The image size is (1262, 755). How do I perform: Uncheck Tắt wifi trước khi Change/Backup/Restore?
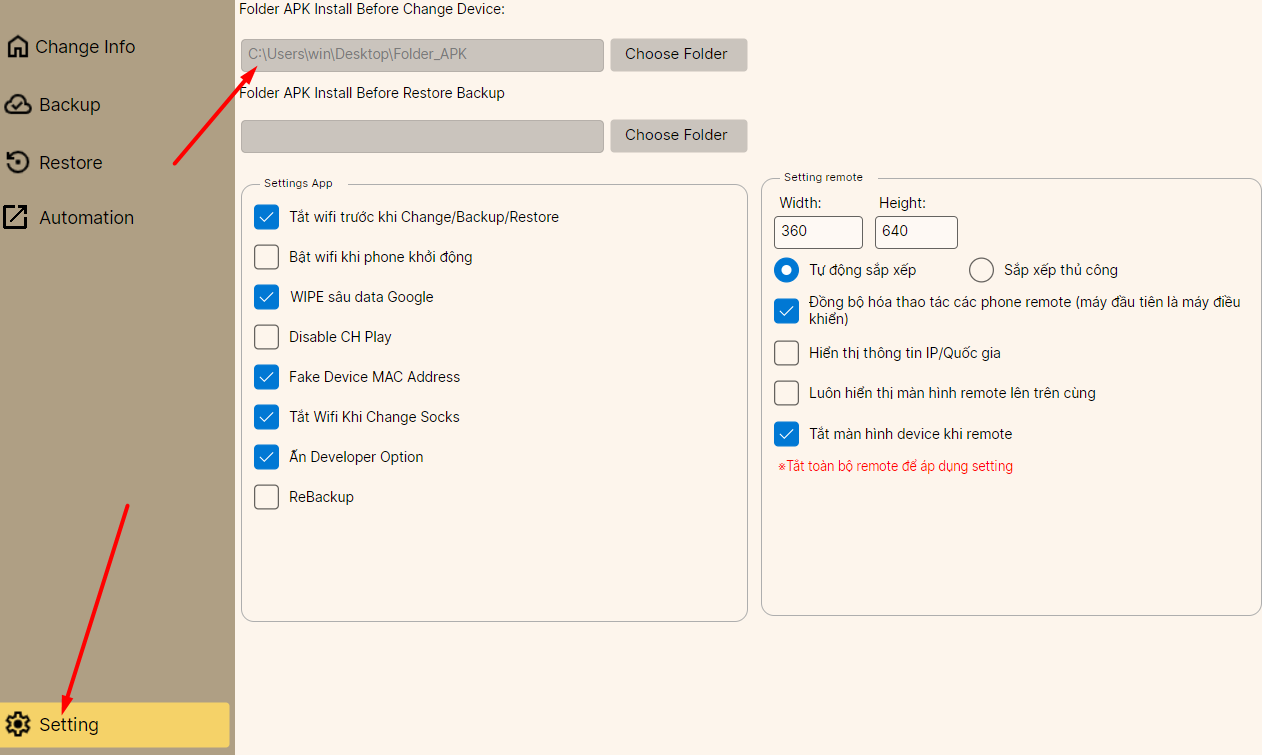tap(266, 217)
